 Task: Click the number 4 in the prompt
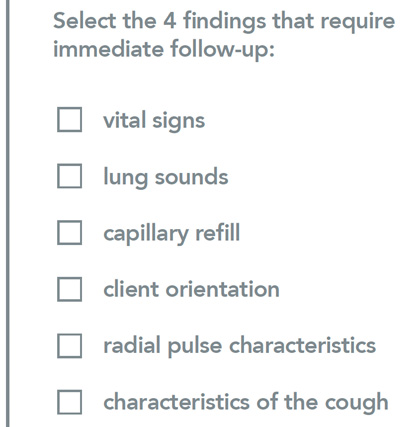point(169,21)
